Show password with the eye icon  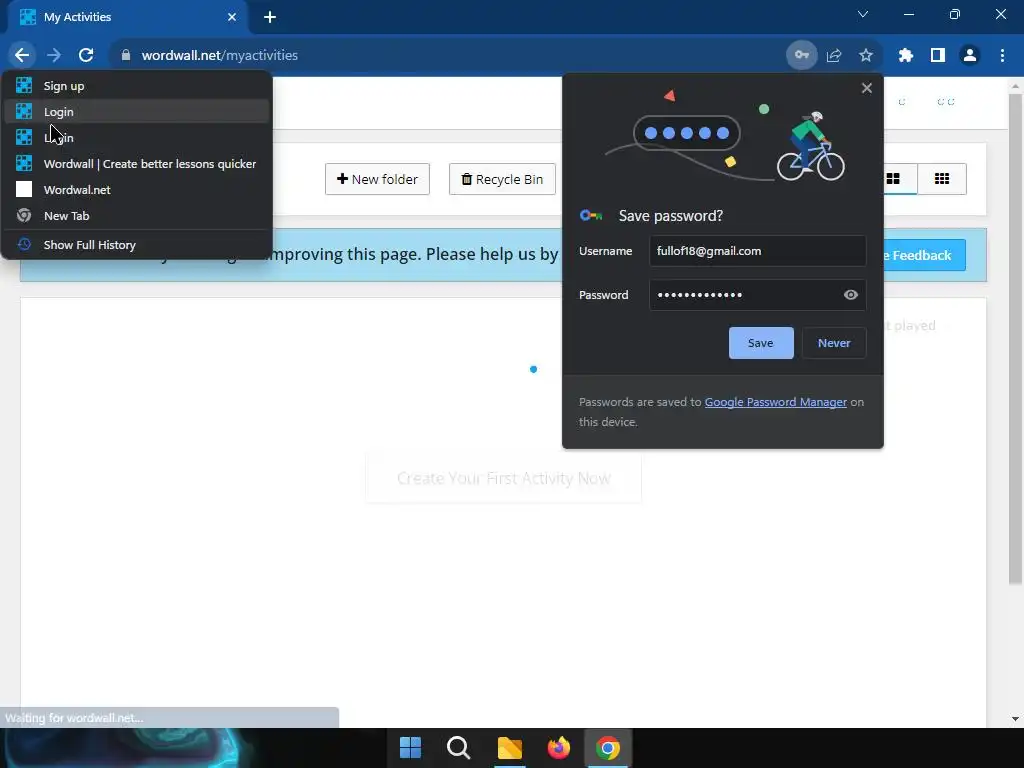pyautogui.click(x=850, y=295)
